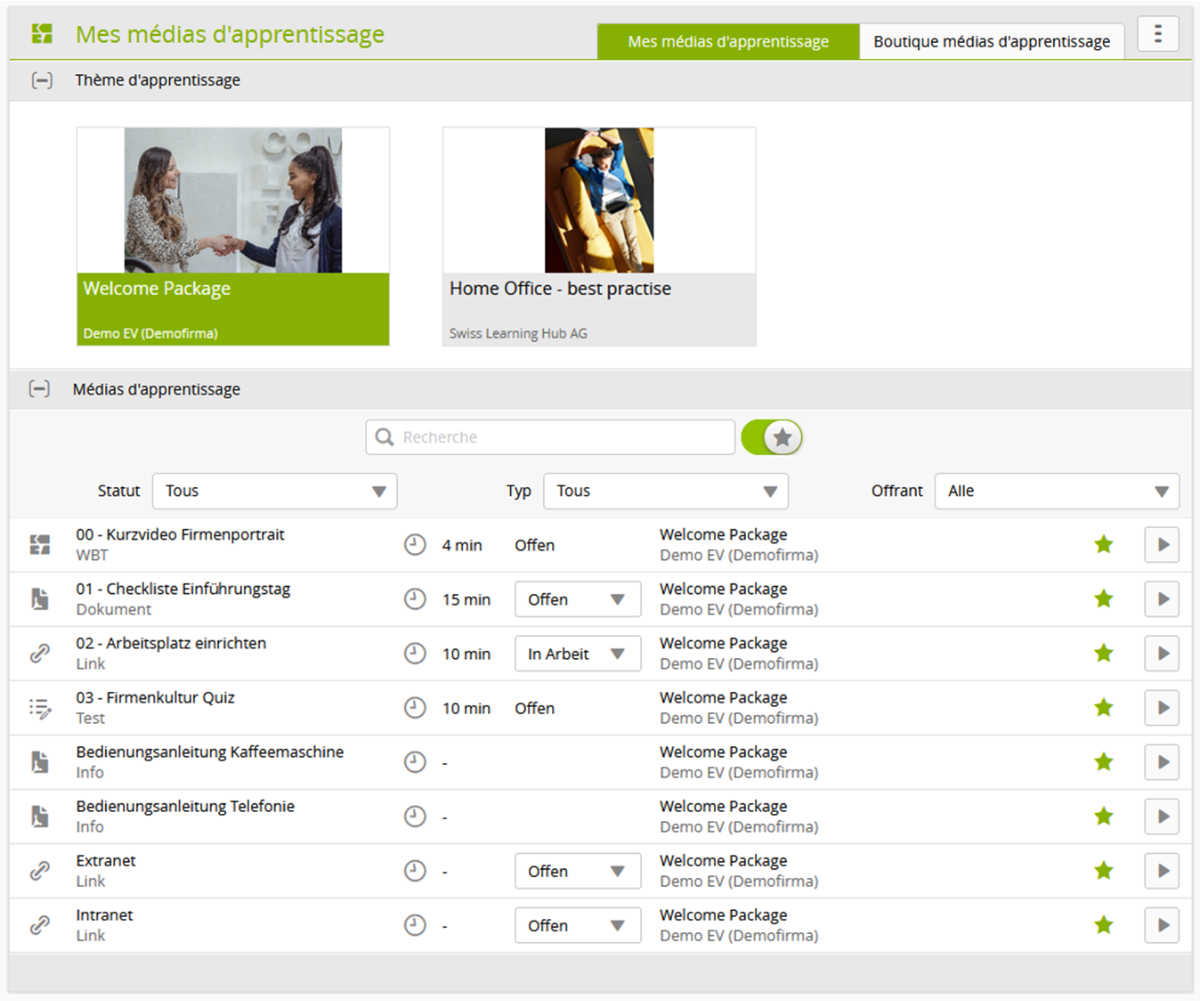This screenshot has height=1001, width=1200.
Task: Collapse the Thème d'apprentissage section
Action: click(x=41, y=80)
